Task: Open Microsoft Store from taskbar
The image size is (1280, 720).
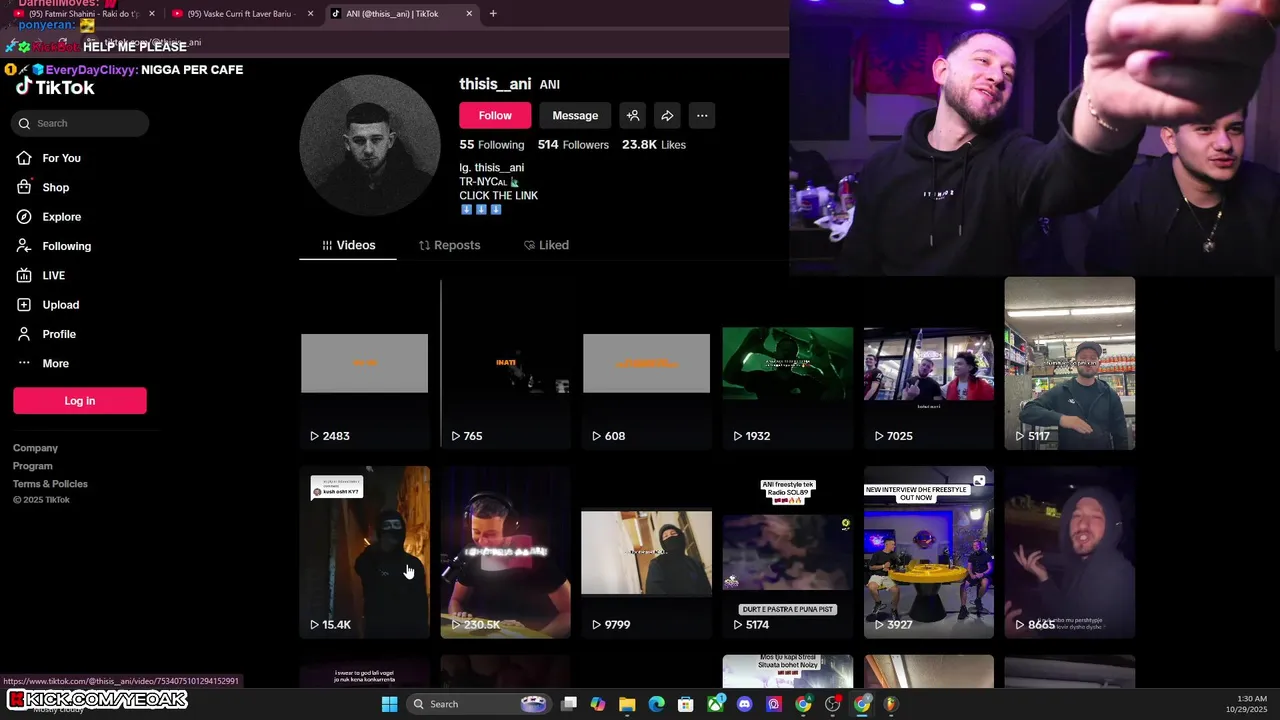Action: click(x=686, y=704)
